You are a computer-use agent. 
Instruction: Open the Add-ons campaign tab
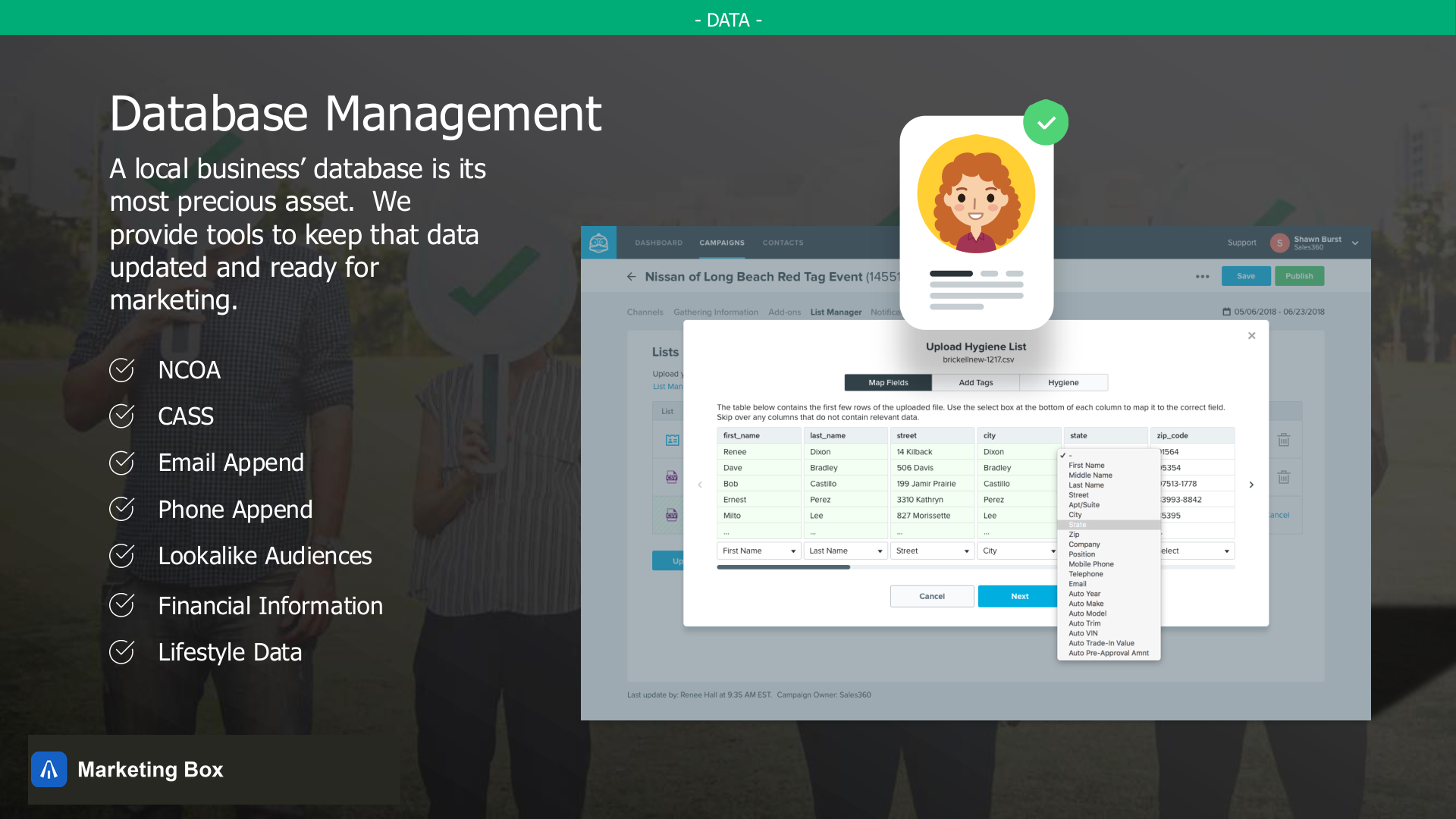pyautogui.click(x=784, y=312)
